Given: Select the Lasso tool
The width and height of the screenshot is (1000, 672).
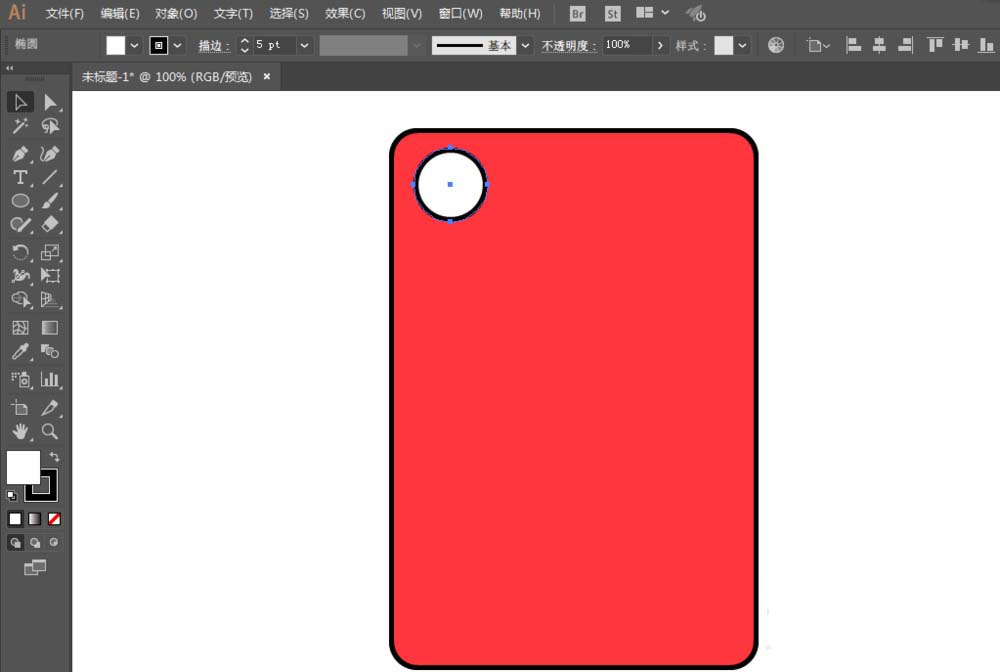Looking at the screenshot, I should (50, 126).
